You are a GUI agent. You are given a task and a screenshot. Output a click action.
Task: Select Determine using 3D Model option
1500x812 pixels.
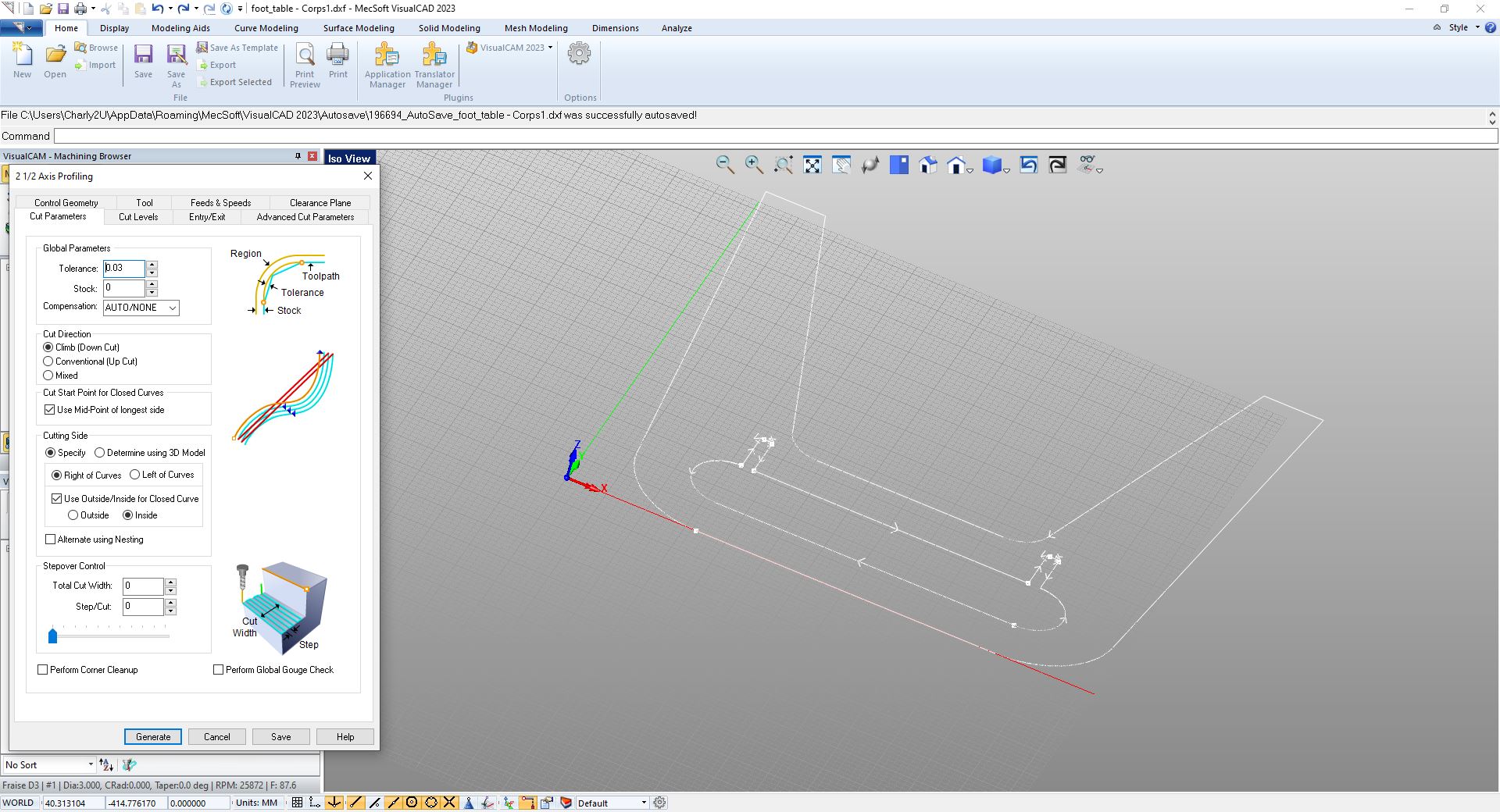pos(99,453)
